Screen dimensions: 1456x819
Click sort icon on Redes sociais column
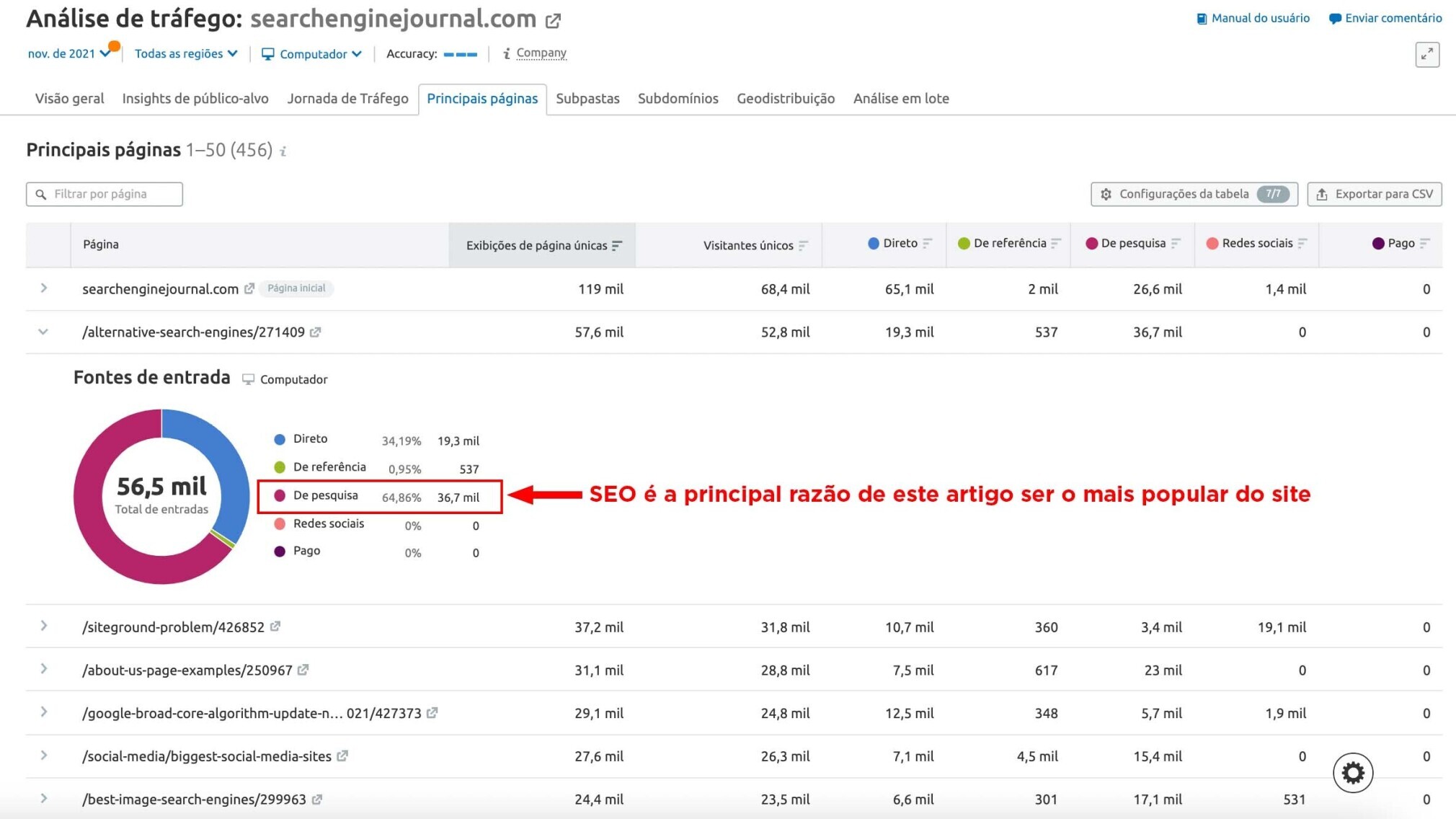(1302, 244)
